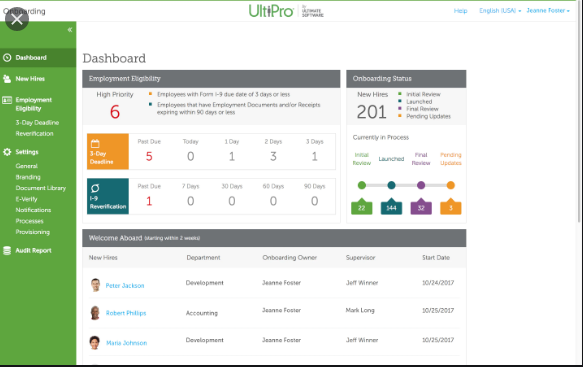Click the I-9 Reverification refresh icon

(95, 188)
